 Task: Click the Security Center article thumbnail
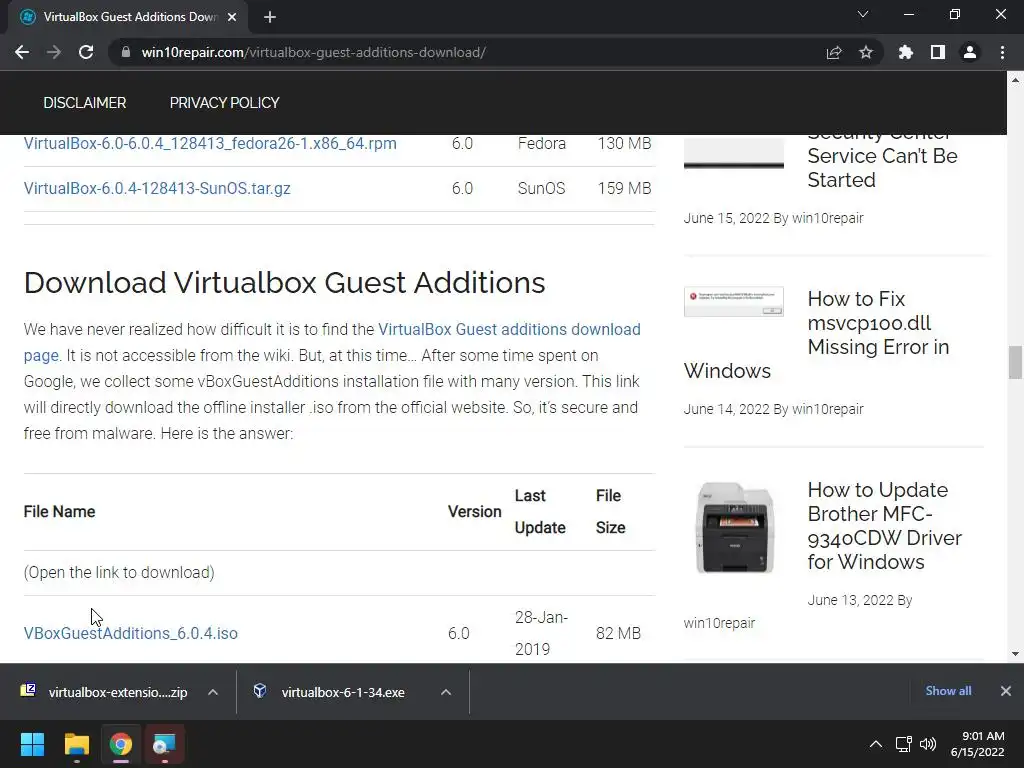733,153
